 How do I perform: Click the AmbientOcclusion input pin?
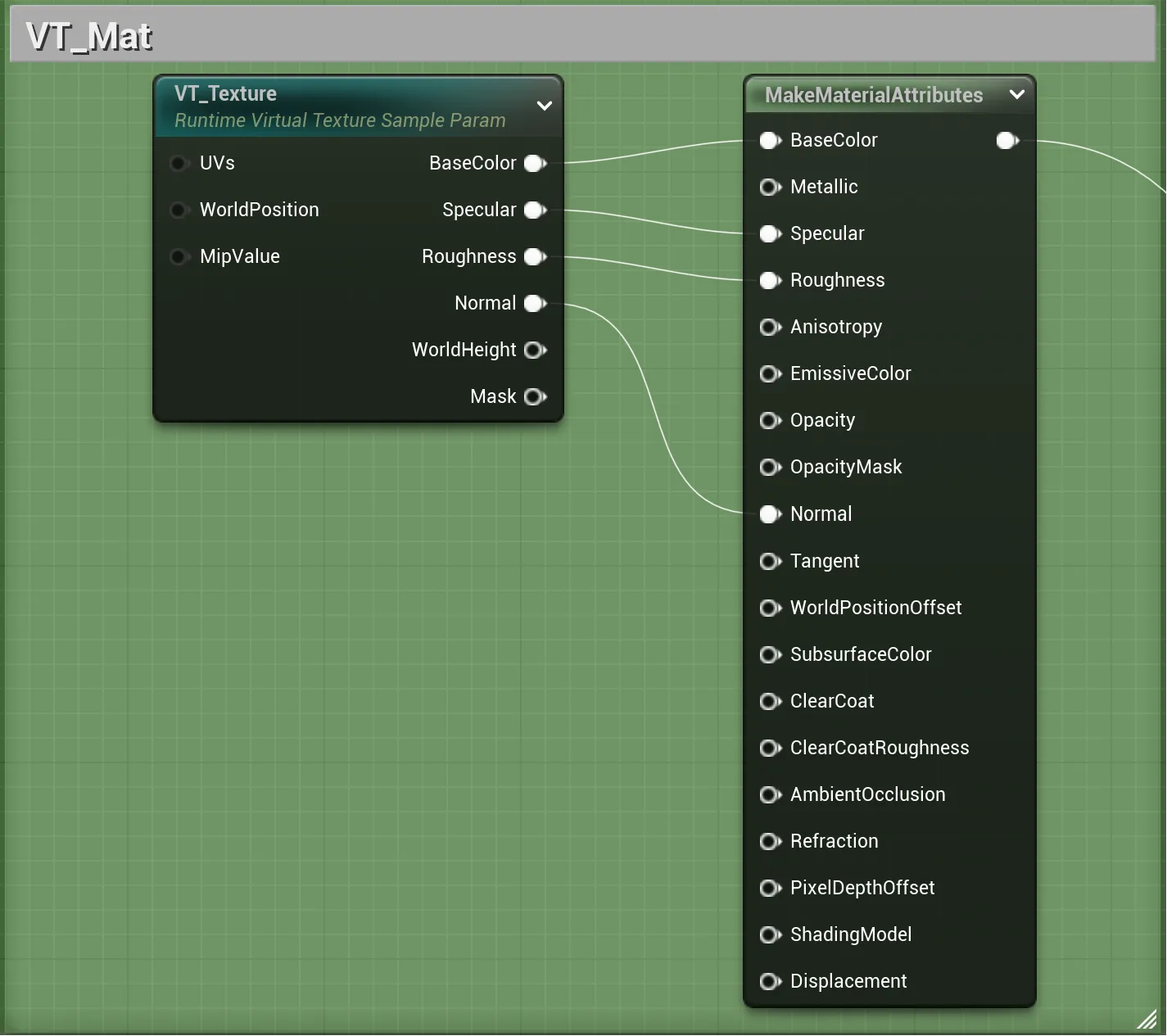coord(771,794)
